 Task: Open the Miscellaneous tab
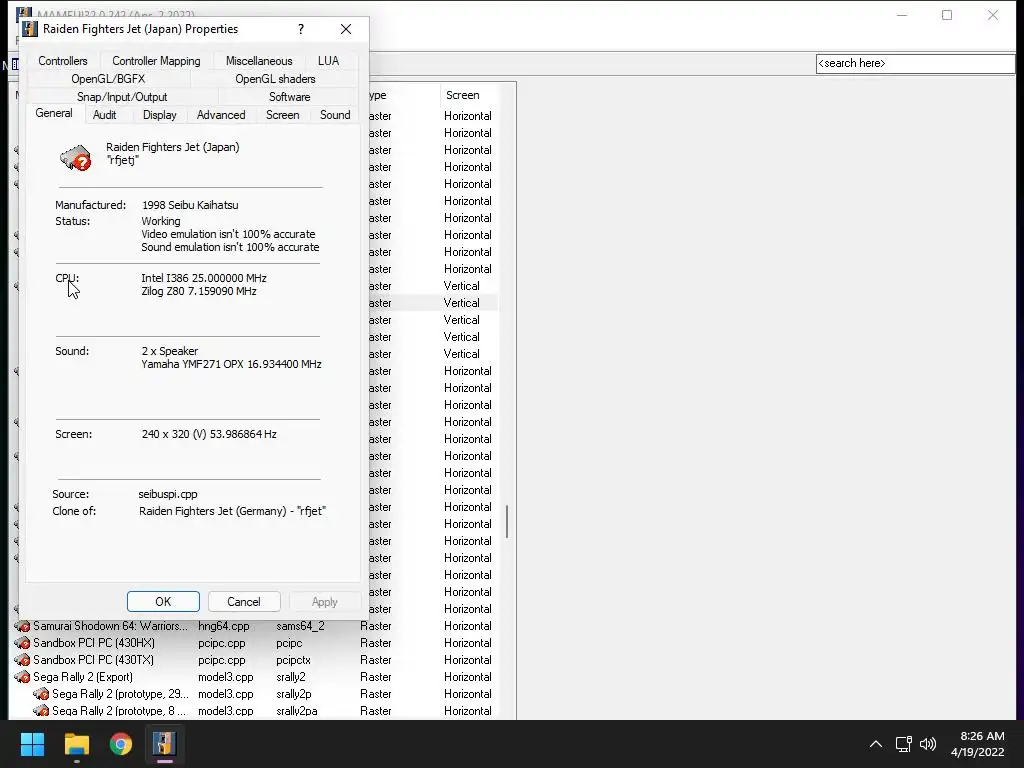tap(259, 61)
